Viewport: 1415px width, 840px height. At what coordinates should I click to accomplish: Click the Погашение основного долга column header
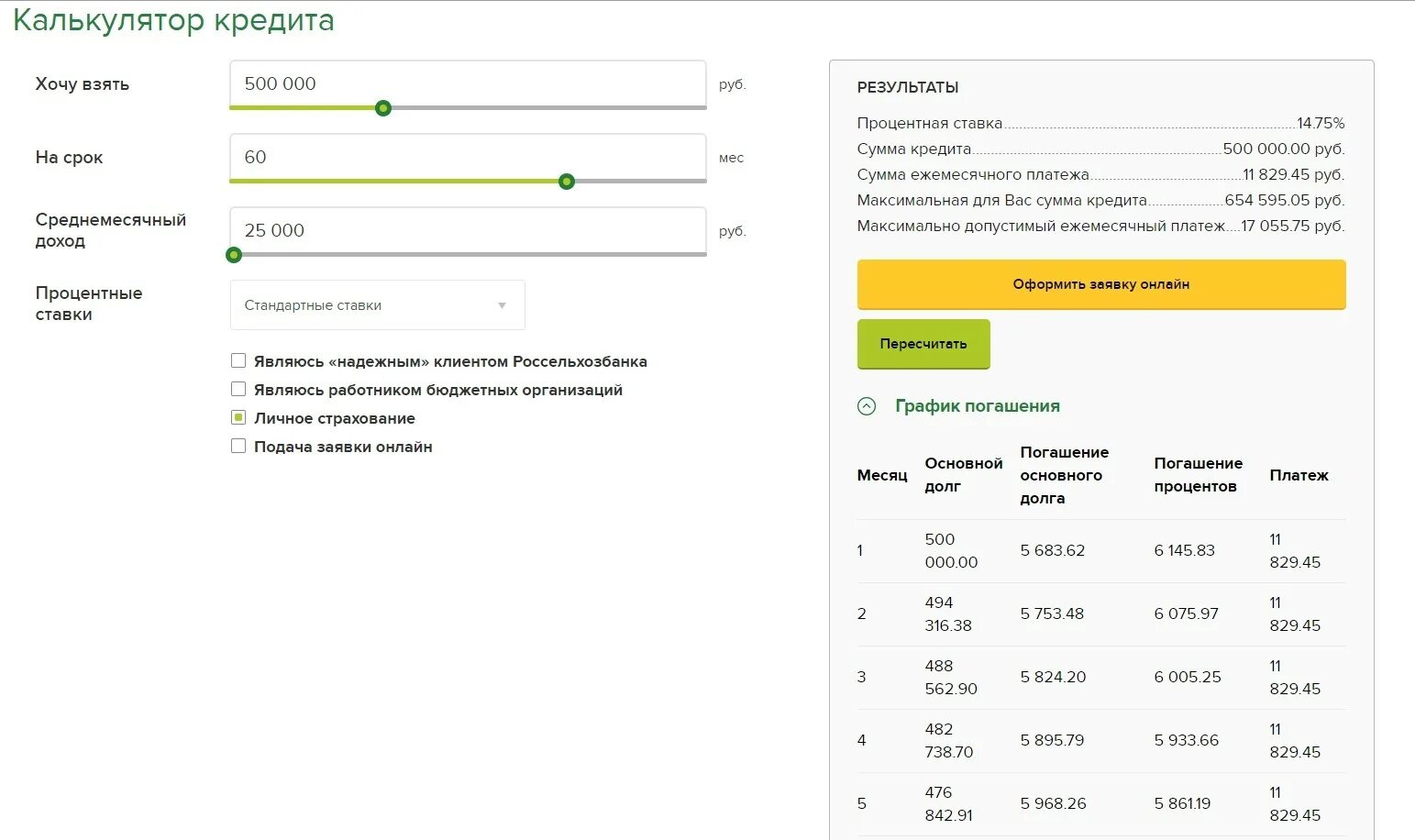point(1065,475)
